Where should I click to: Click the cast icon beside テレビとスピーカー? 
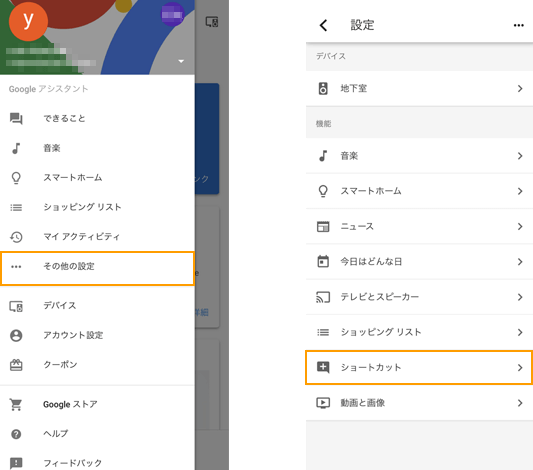coord(323,297)
